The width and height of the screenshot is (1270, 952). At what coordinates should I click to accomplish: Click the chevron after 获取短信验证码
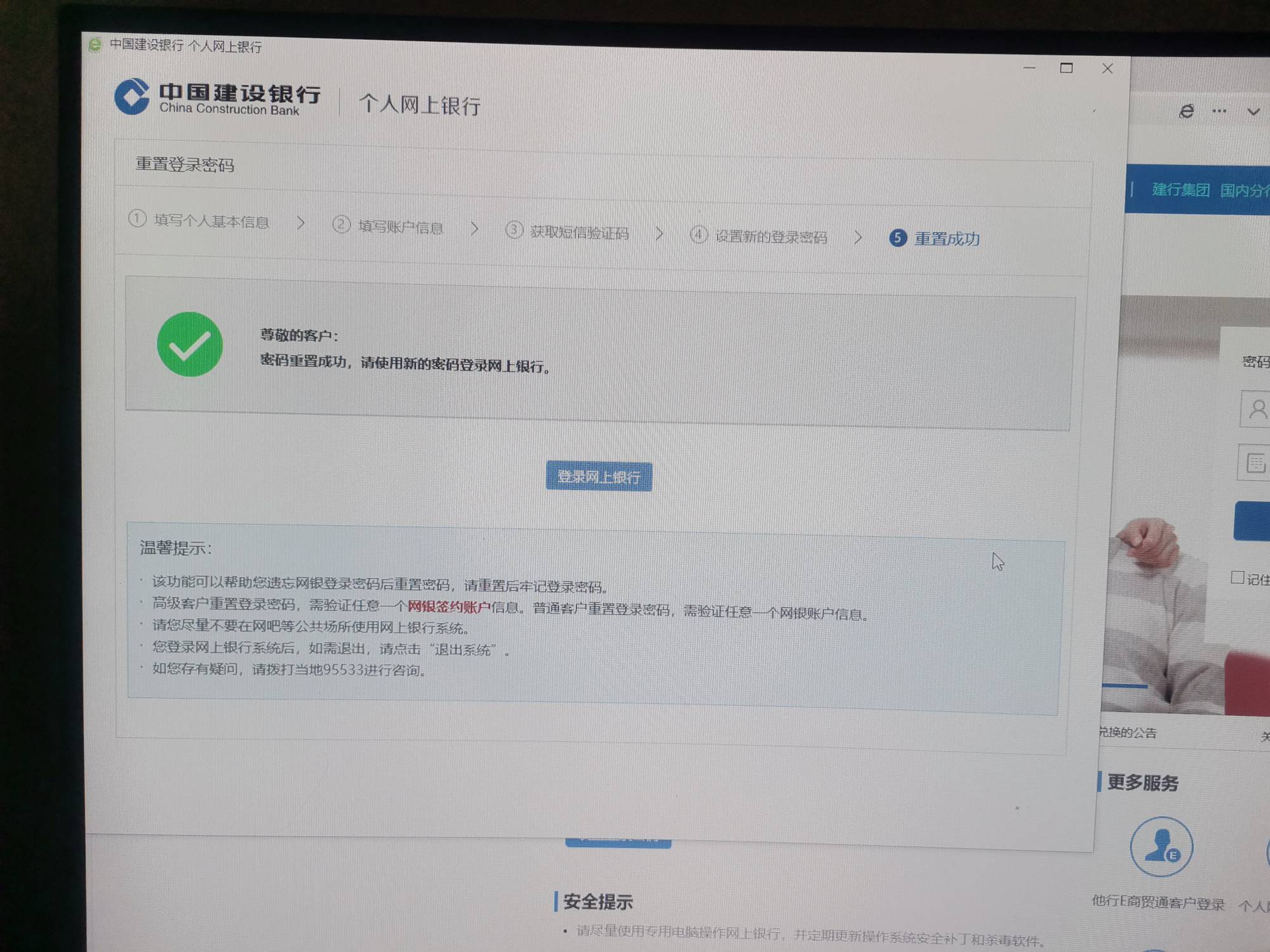[660, 234]
